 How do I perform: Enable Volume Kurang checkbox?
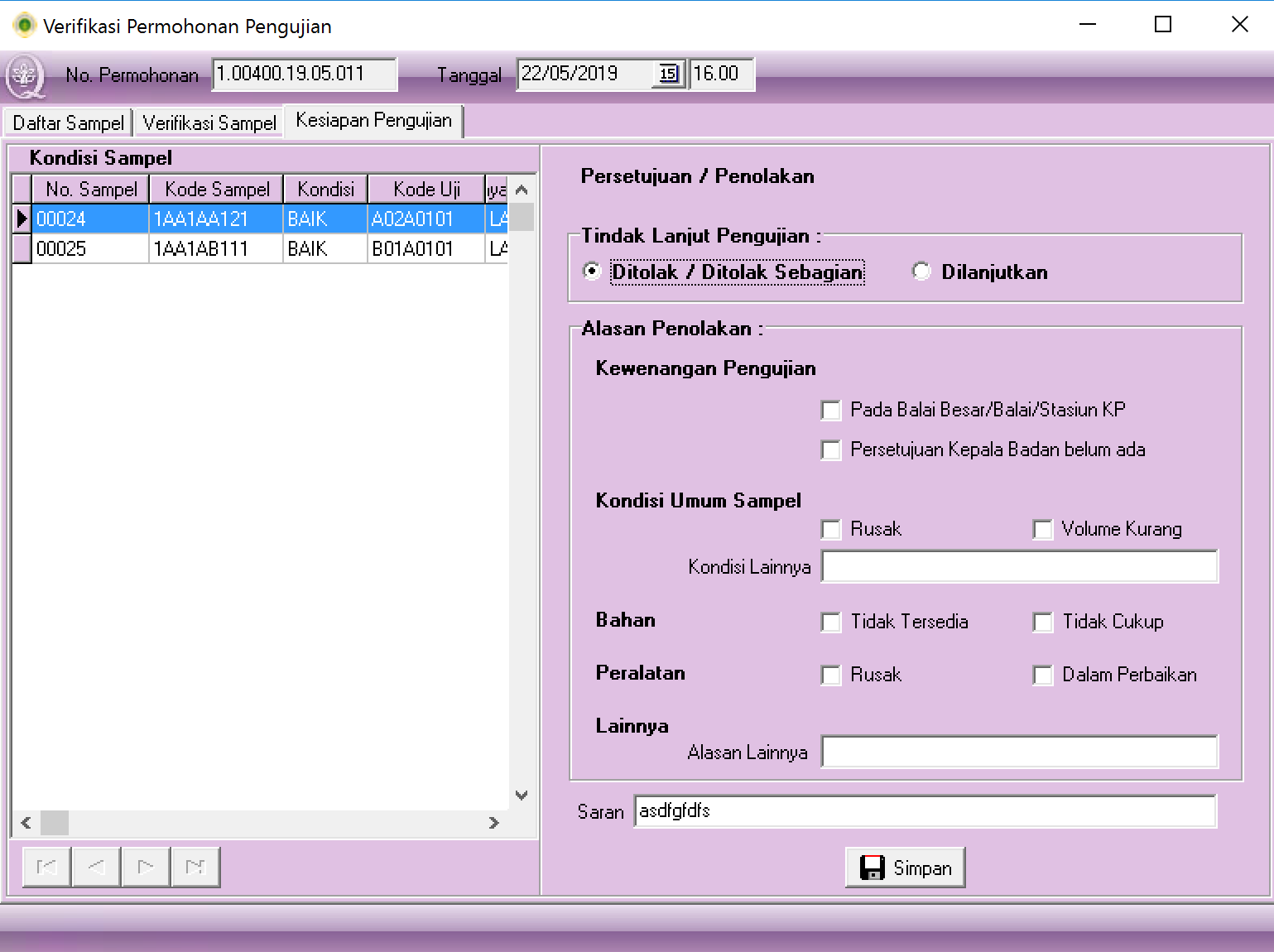click(1042, 530)
